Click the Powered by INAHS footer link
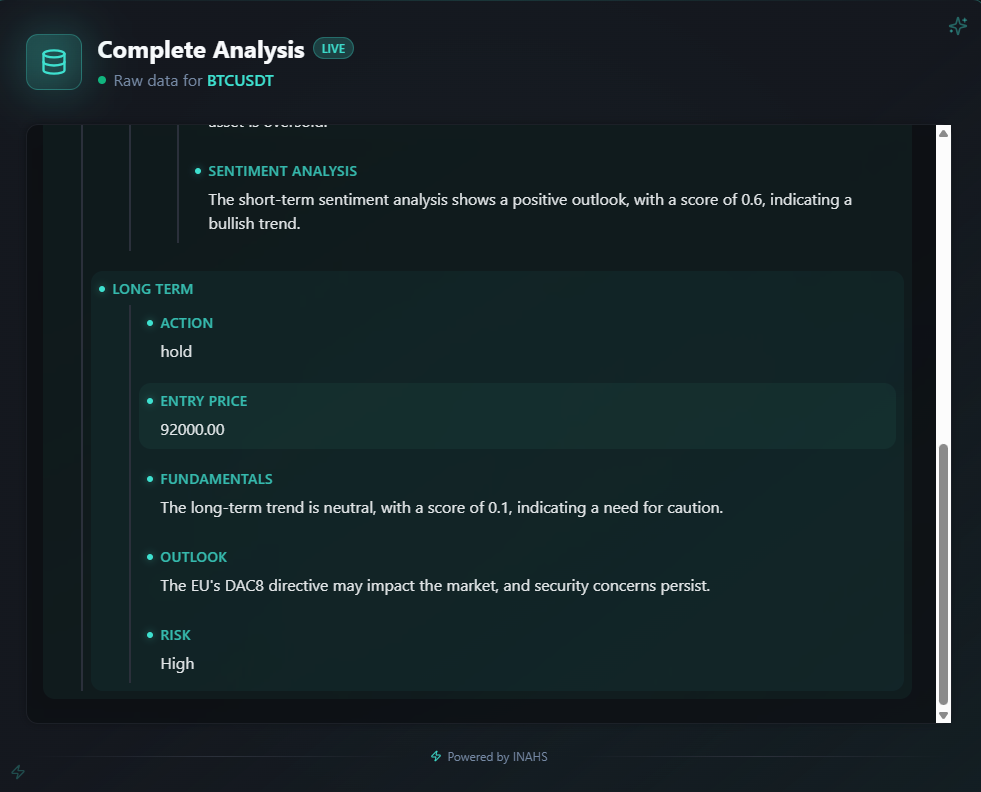Image resolution: width=981 pixels, height=792 pixels. pyautogui.click(x=497, y=756)
